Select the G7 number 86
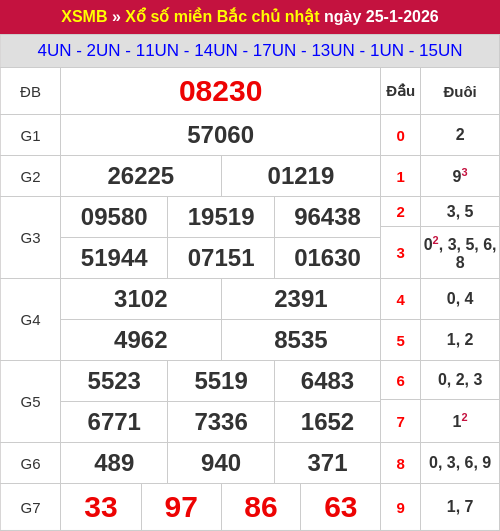 (261, 507)
